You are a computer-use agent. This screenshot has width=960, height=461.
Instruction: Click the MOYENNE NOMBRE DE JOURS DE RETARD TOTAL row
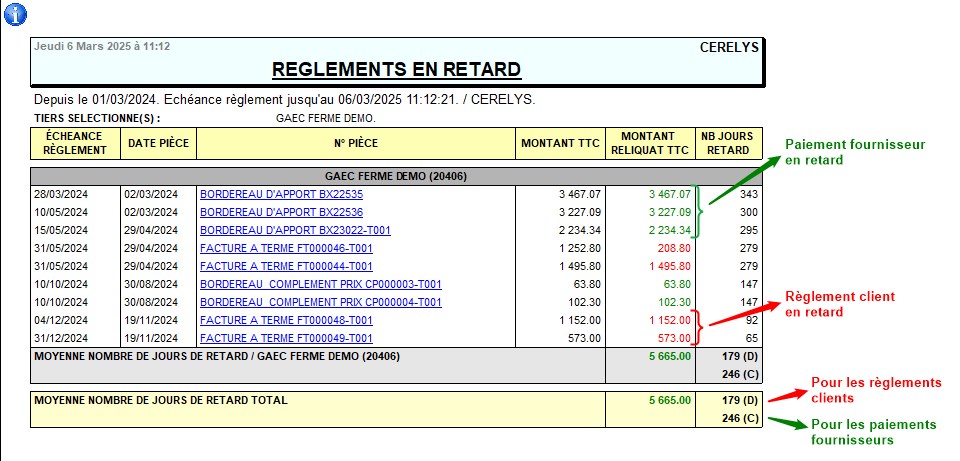pos(161,400)
